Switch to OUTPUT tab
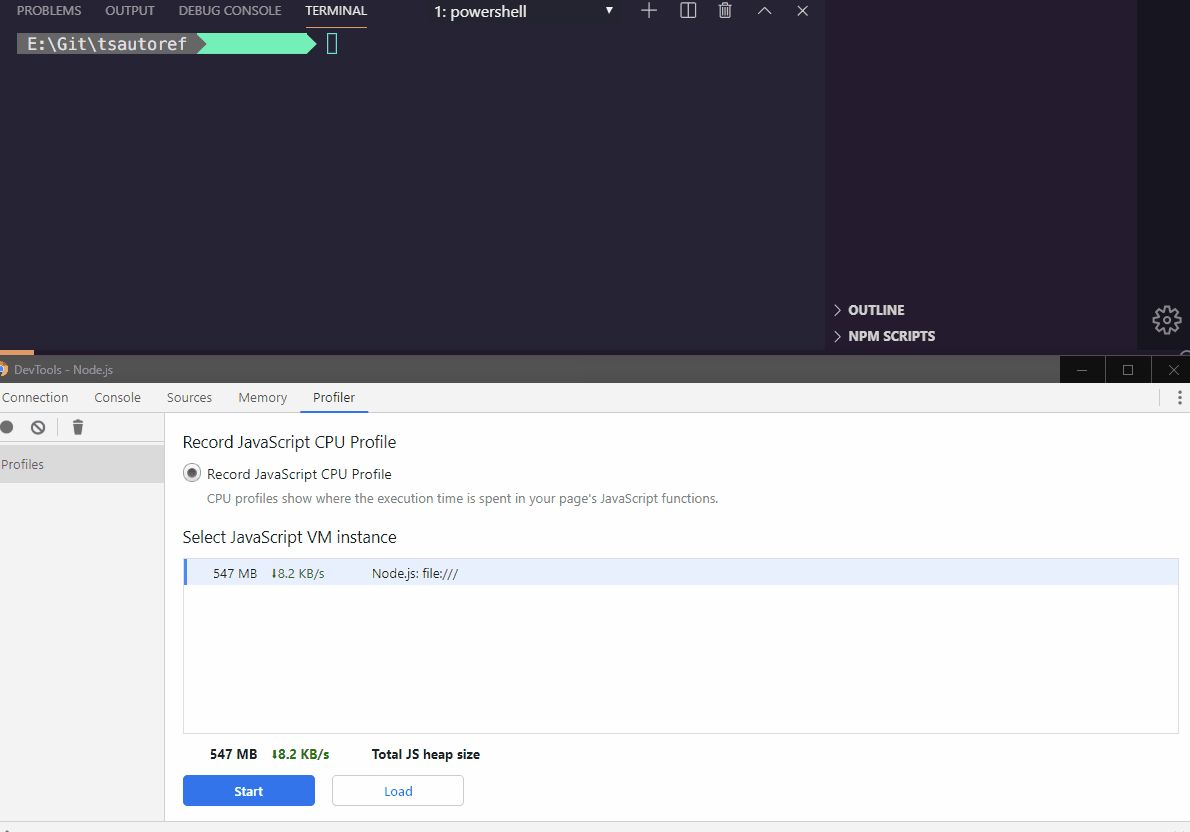 click(x=130, y=11)
